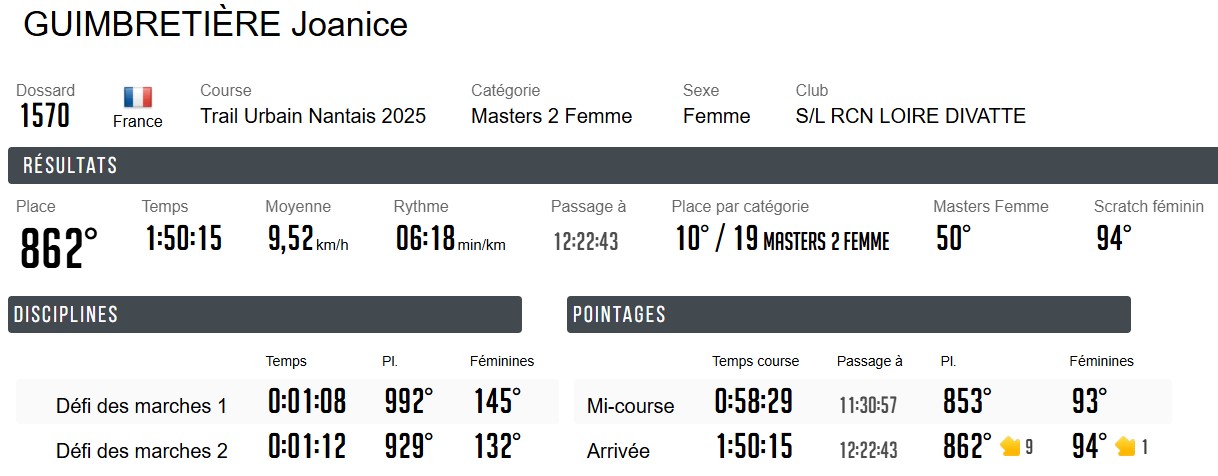The height and width of the screenshot is (476, 1218).
Task: Click Scratch féminin rank 94°
Action: (1112, 239)
